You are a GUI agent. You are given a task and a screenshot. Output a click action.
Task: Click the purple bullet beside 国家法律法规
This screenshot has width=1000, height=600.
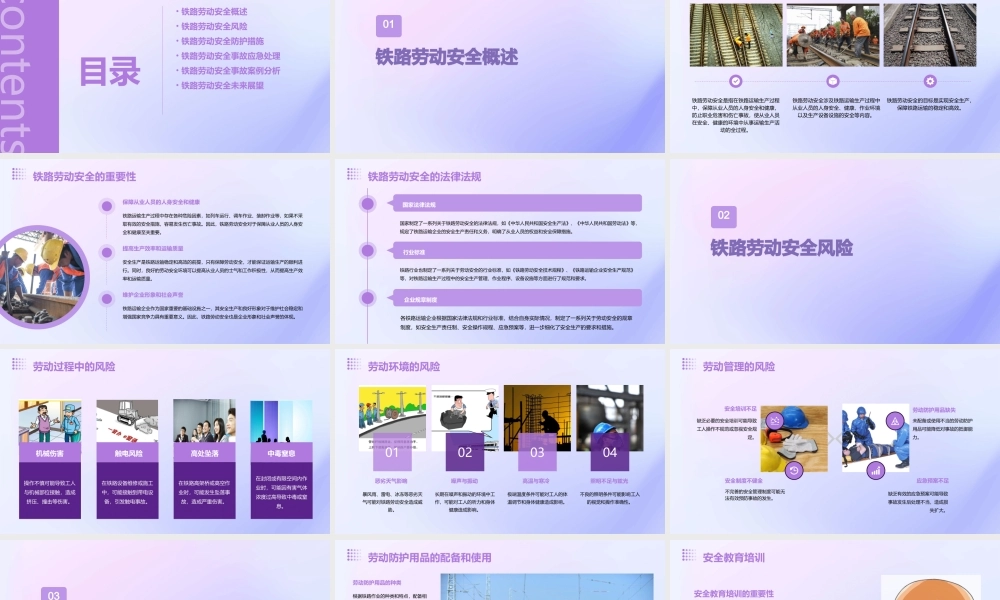[x=367, y=203]
